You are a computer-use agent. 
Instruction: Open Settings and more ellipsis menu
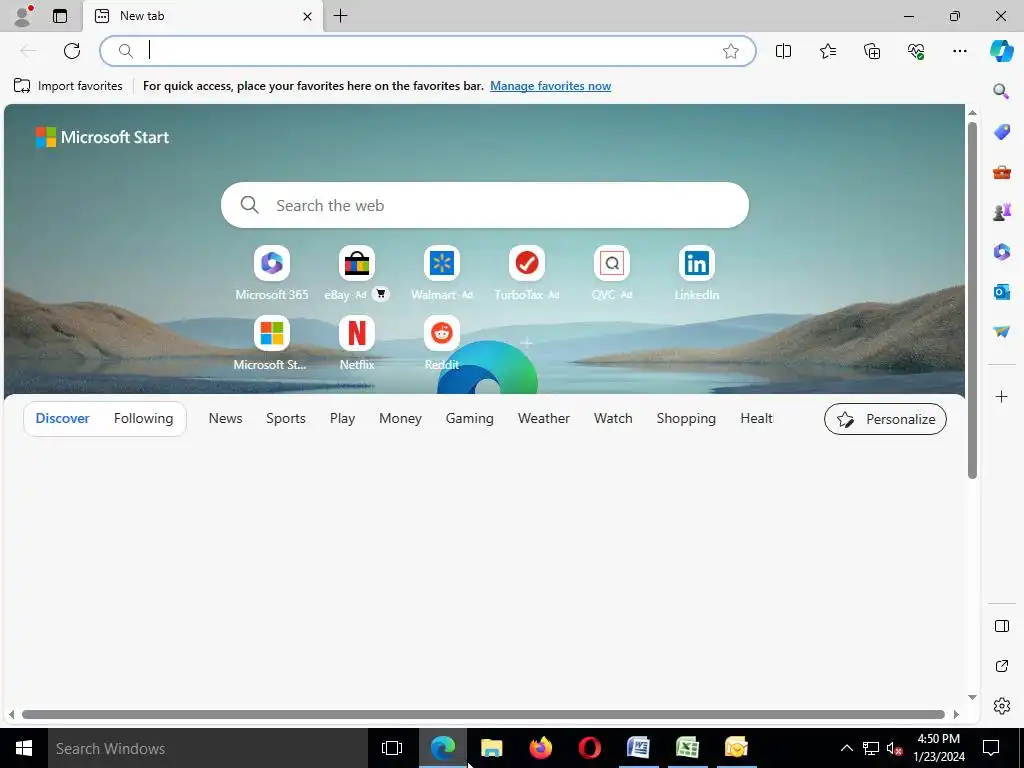click(x=959, y=51)
